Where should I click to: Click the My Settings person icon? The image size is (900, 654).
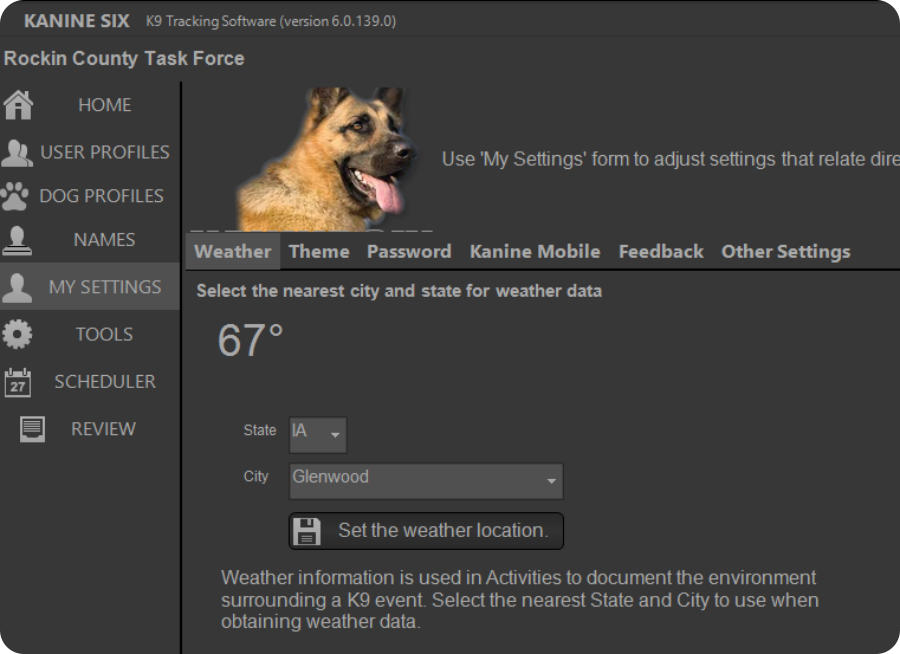[x=17, y=287]
